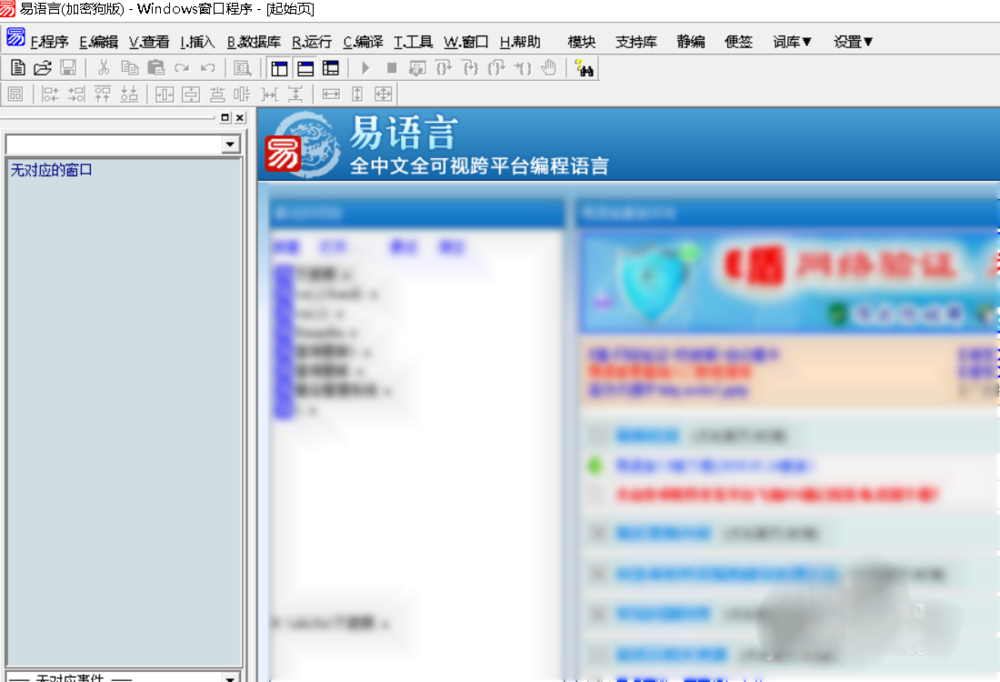Click the 模块 menu item

(x=582, y=42)
